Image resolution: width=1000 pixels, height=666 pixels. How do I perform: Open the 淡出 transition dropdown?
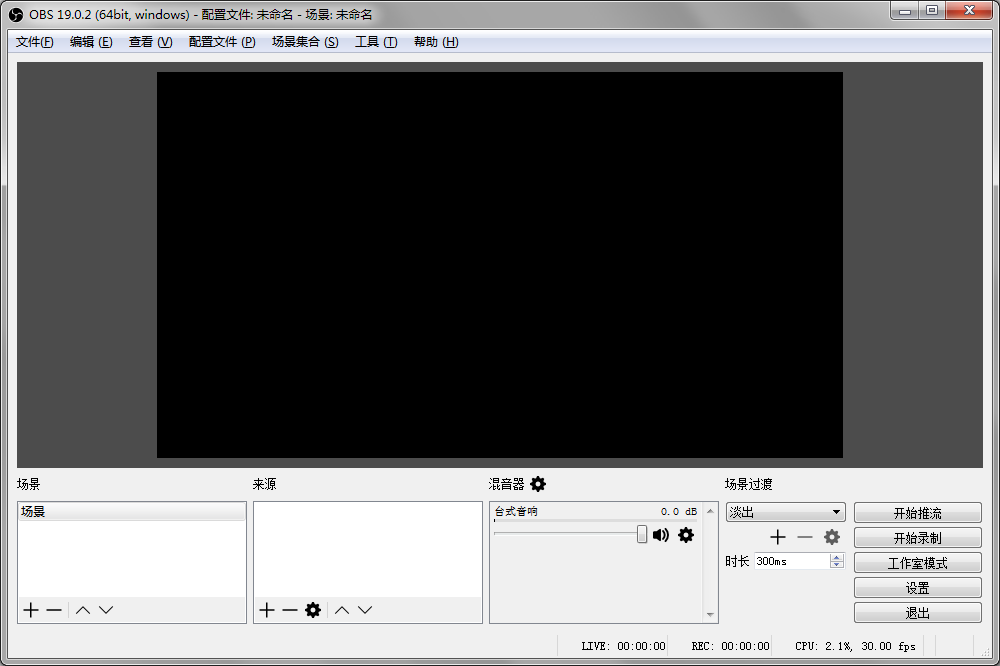(785, 511)
